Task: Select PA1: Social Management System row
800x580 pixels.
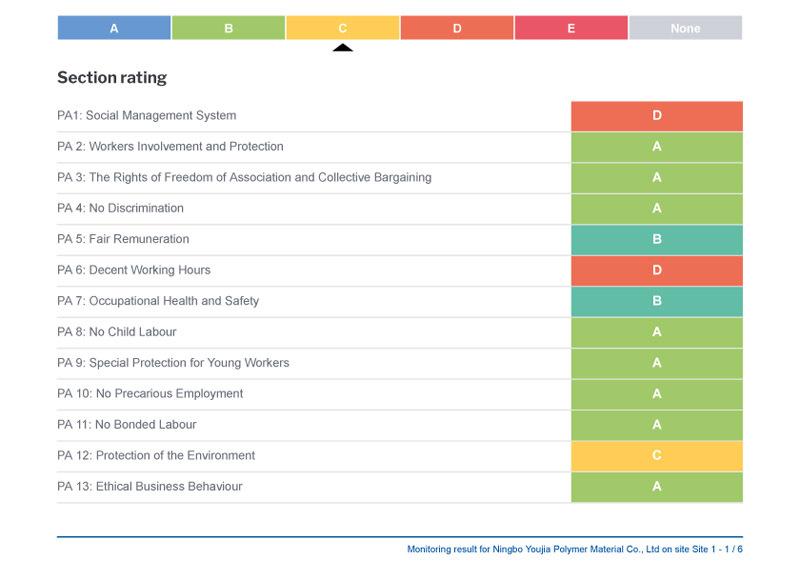Action: click(x=147, y=116)
